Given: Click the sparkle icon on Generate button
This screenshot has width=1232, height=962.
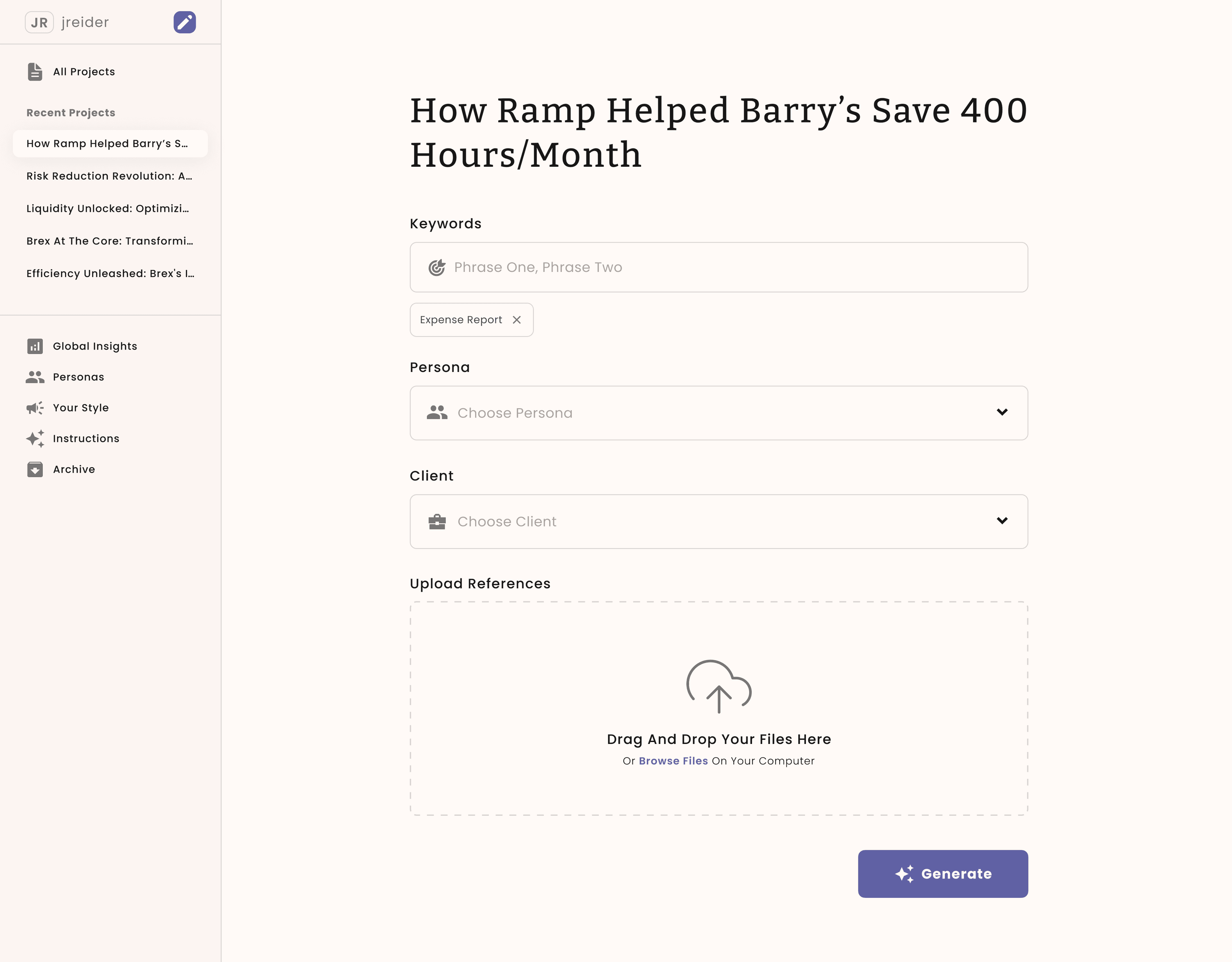Looking at the screenshot, I should 904,874.
